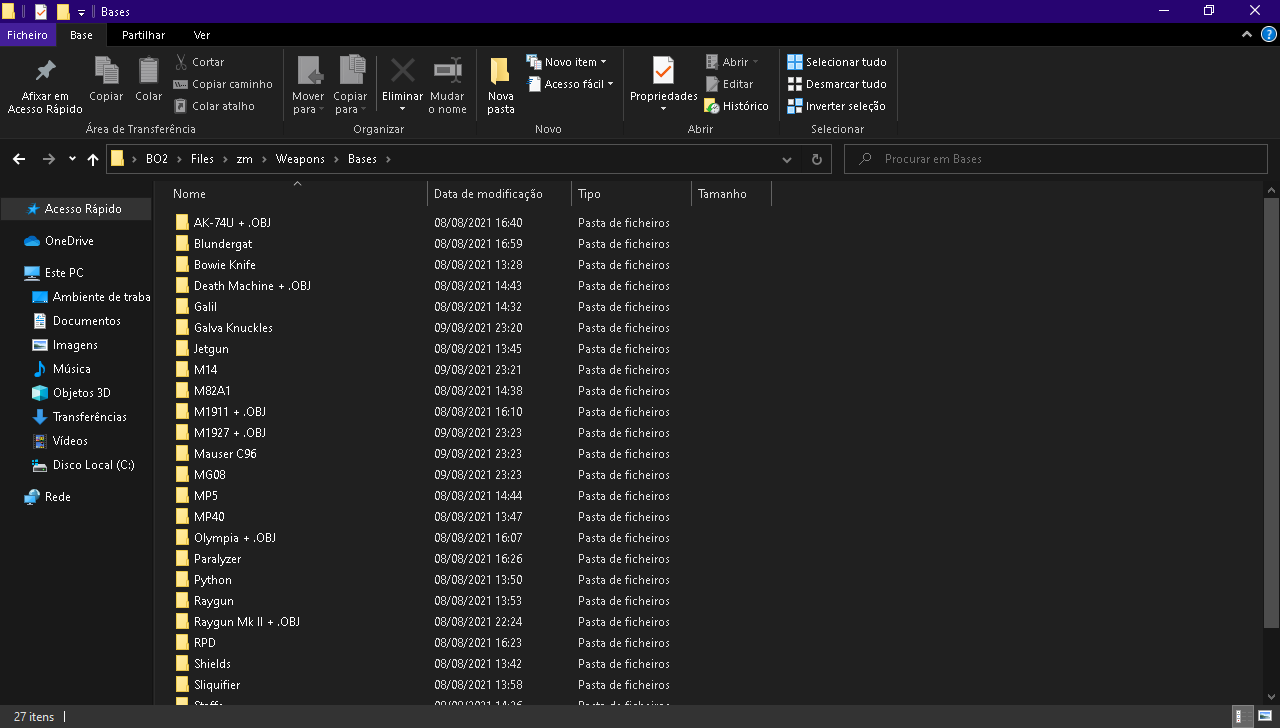Click the Colar paste icon
Viewport: 1280px width, 728px height.
149,71
